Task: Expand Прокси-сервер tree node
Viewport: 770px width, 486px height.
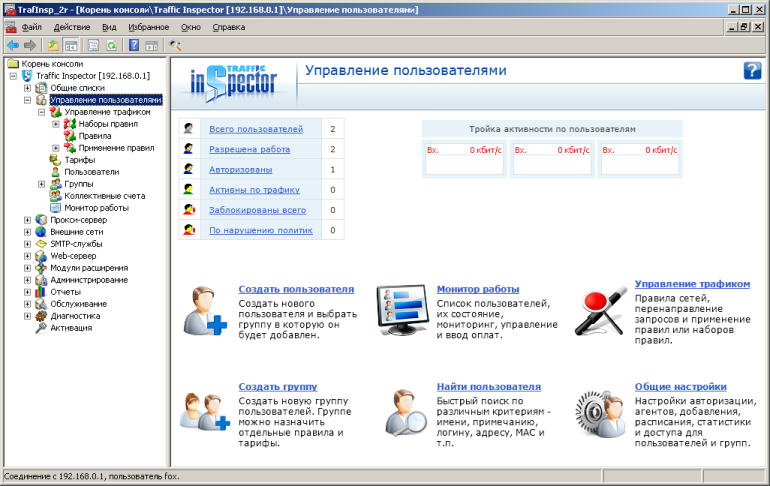Action: [x=28, y=220]
